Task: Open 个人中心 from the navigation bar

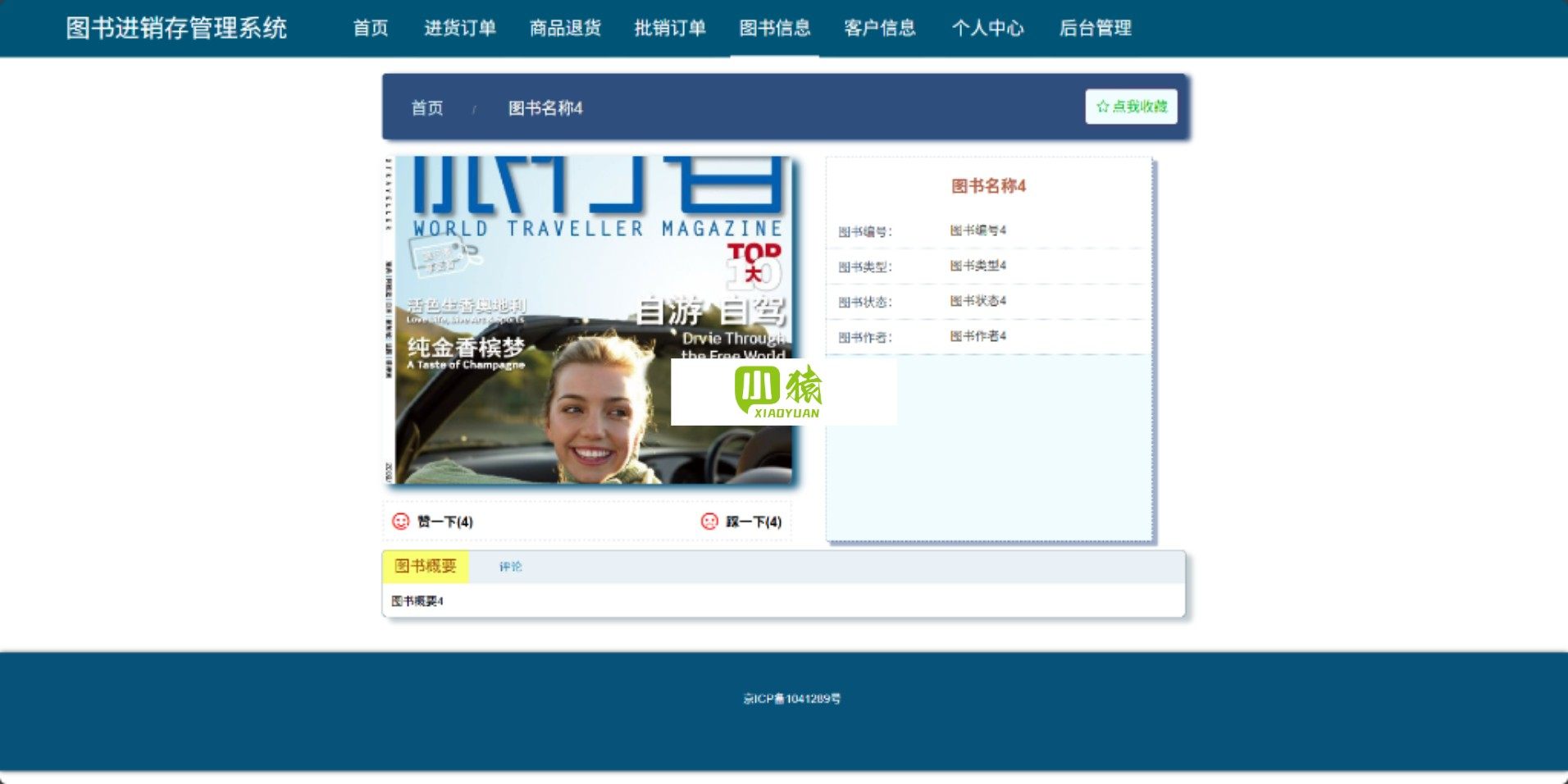Action: 987,28
